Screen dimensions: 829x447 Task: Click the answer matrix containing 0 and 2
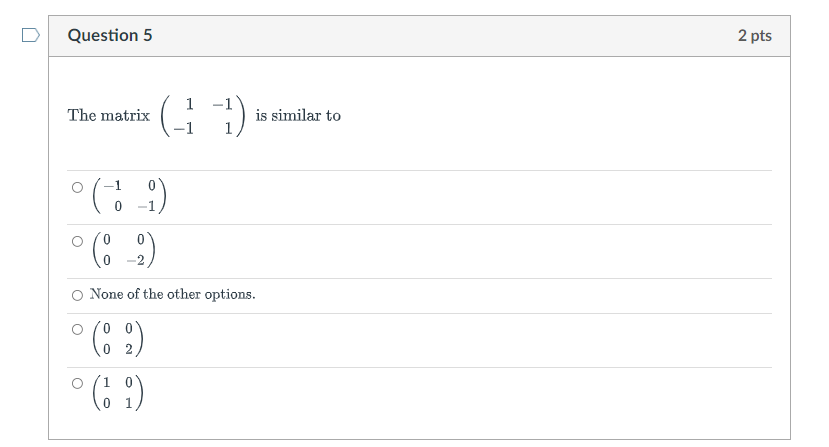point(118,339)
